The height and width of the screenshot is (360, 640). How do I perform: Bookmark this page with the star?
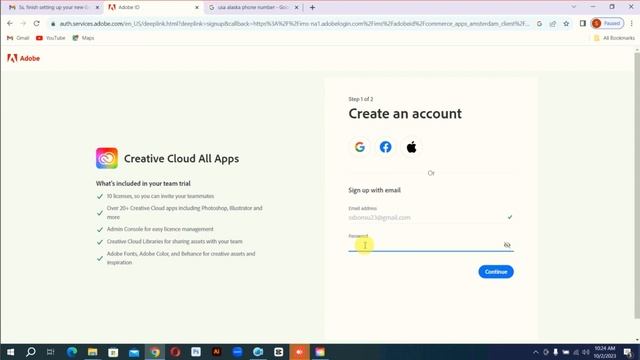566,24
